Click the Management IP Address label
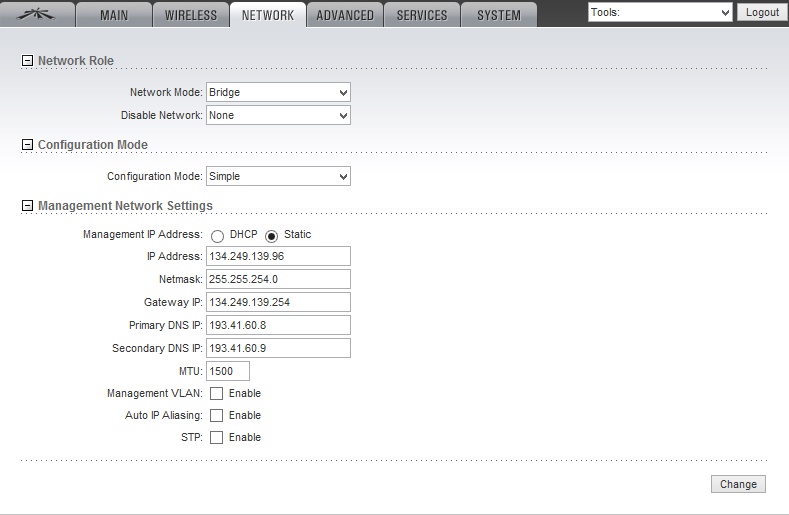789x515 pixels. coord(142,234)
